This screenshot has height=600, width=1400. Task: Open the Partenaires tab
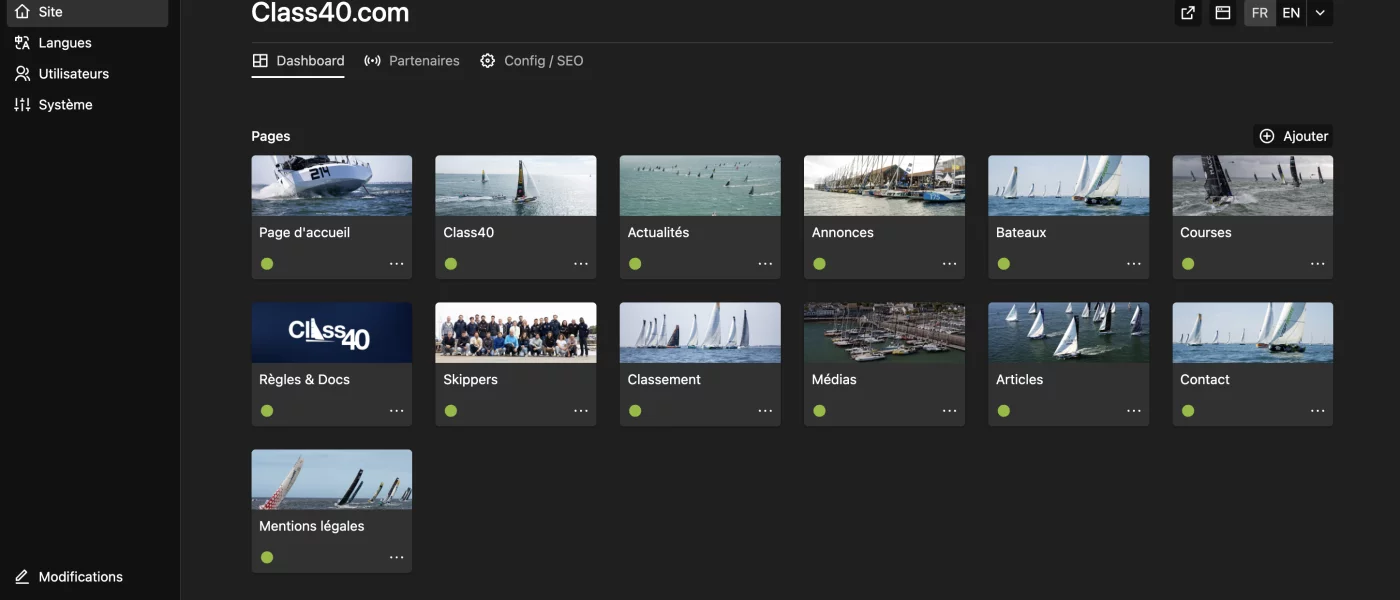(x=412, y=61)
